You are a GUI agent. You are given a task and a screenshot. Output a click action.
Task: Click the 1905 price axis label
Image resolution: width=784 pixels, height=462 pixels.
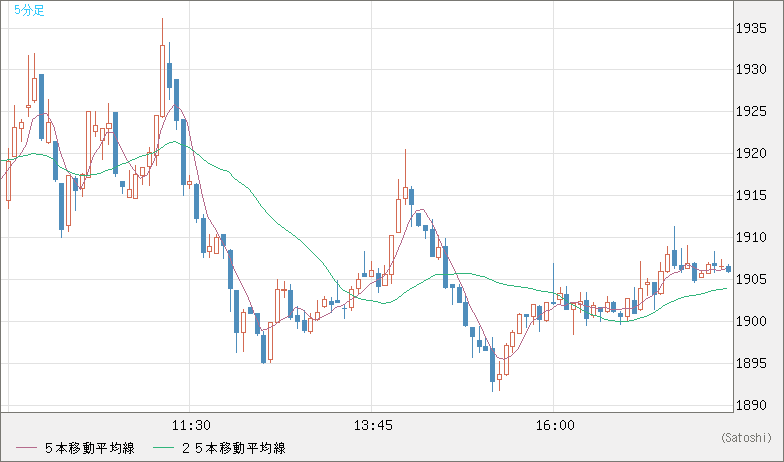tap(751, 279)
